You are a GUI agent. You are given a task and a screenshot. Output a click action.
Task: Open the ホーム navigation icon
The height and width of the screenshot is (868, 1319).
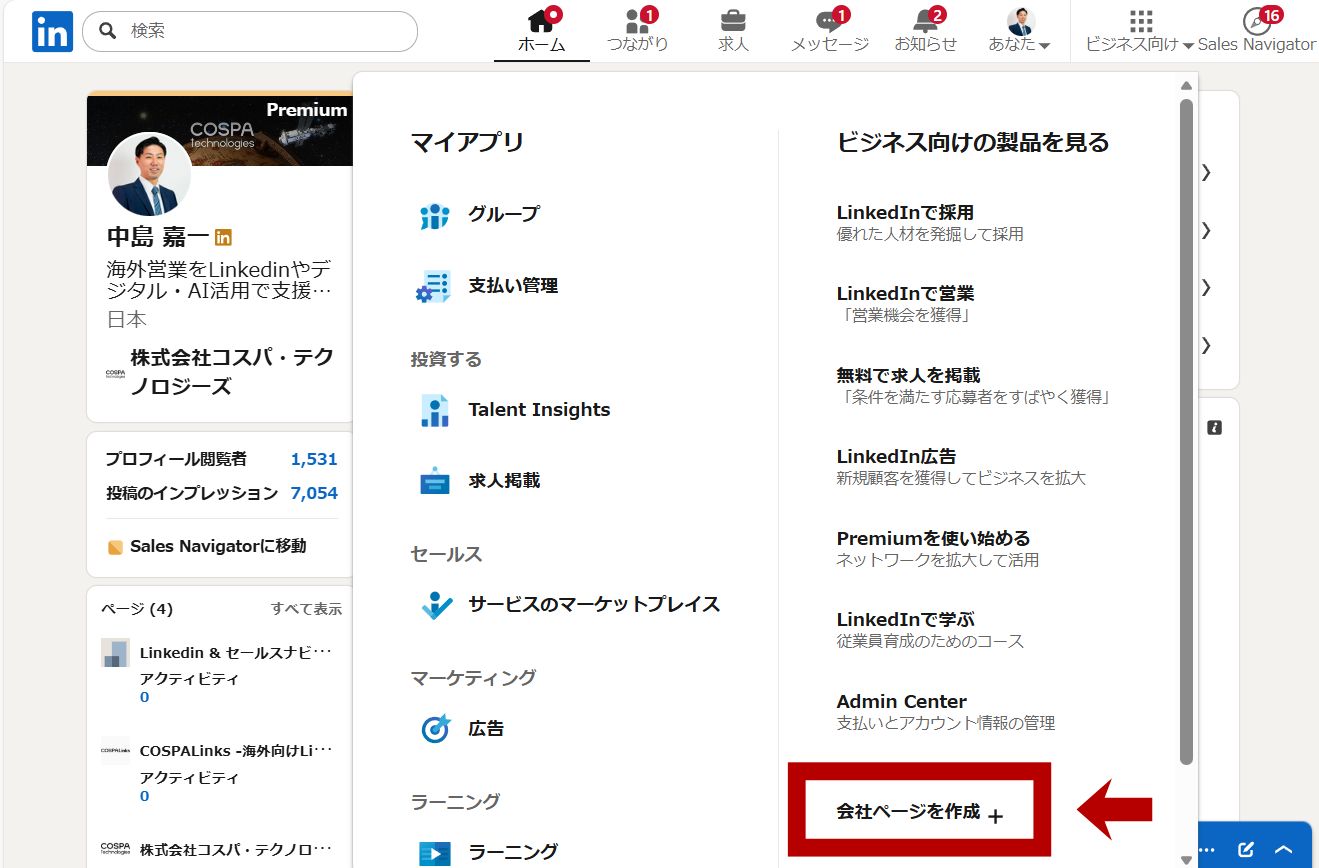tap(541, 22)
